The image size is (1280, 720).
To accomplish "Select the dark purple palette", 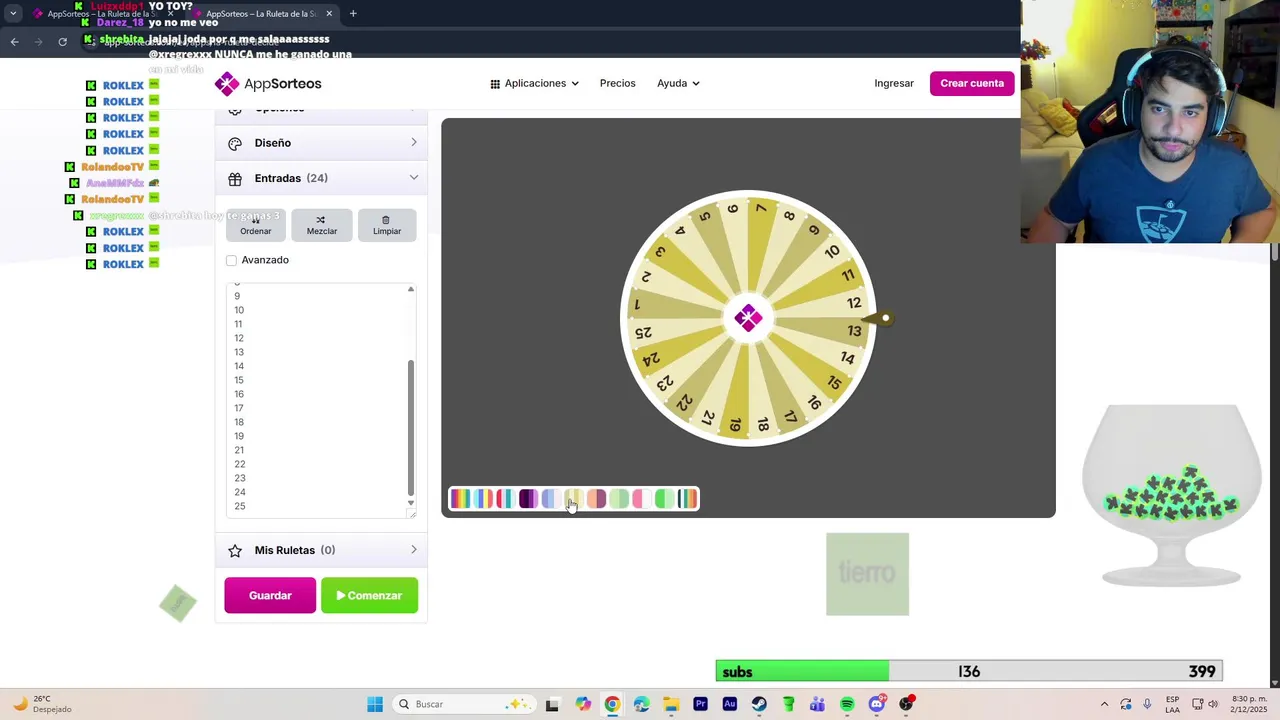I will coord(527,499).
